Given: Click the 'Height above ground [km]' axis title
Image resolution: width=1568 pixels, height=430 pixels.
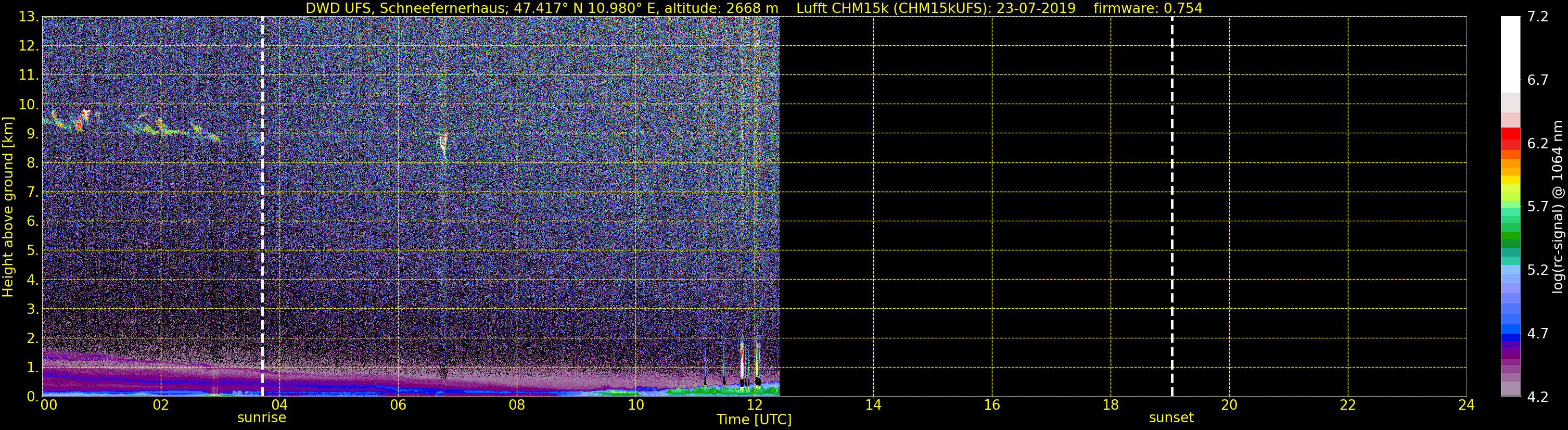Looking at the screenshot, I should coord(7,207).
